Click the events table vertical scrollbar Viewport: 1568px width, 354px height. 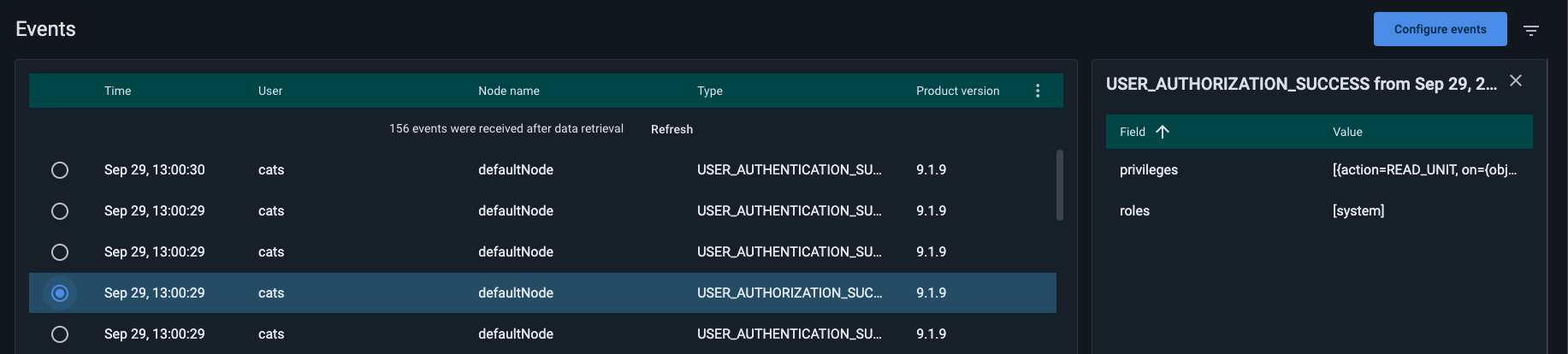pyautogui.click(x=1060, y=186)
